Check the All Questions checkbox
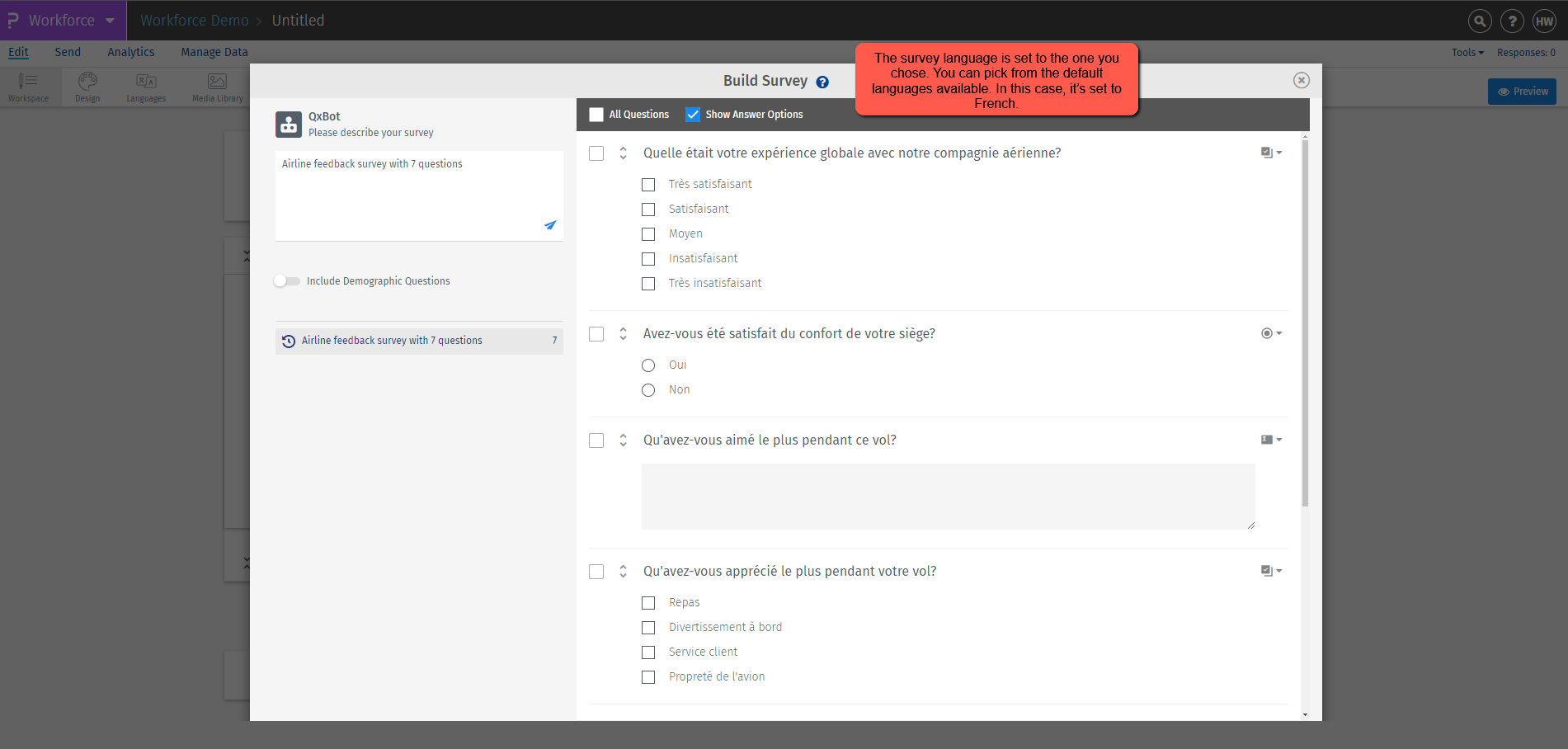 point(596,114)
